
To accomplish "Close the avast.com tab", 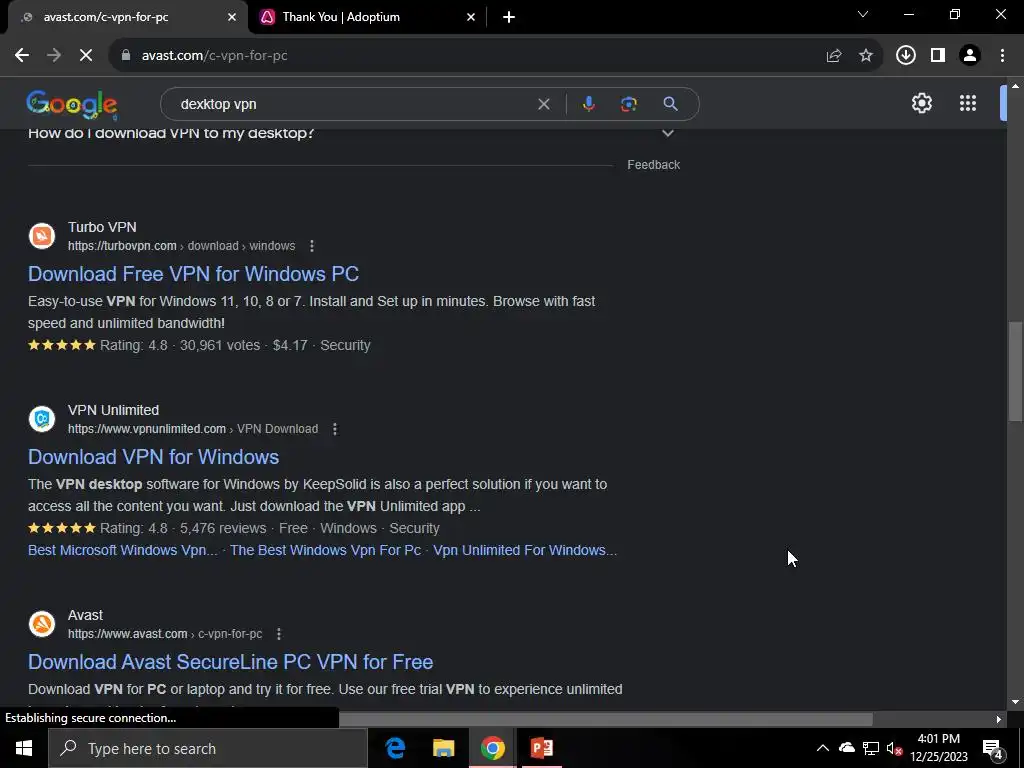I will click(232, 17).
